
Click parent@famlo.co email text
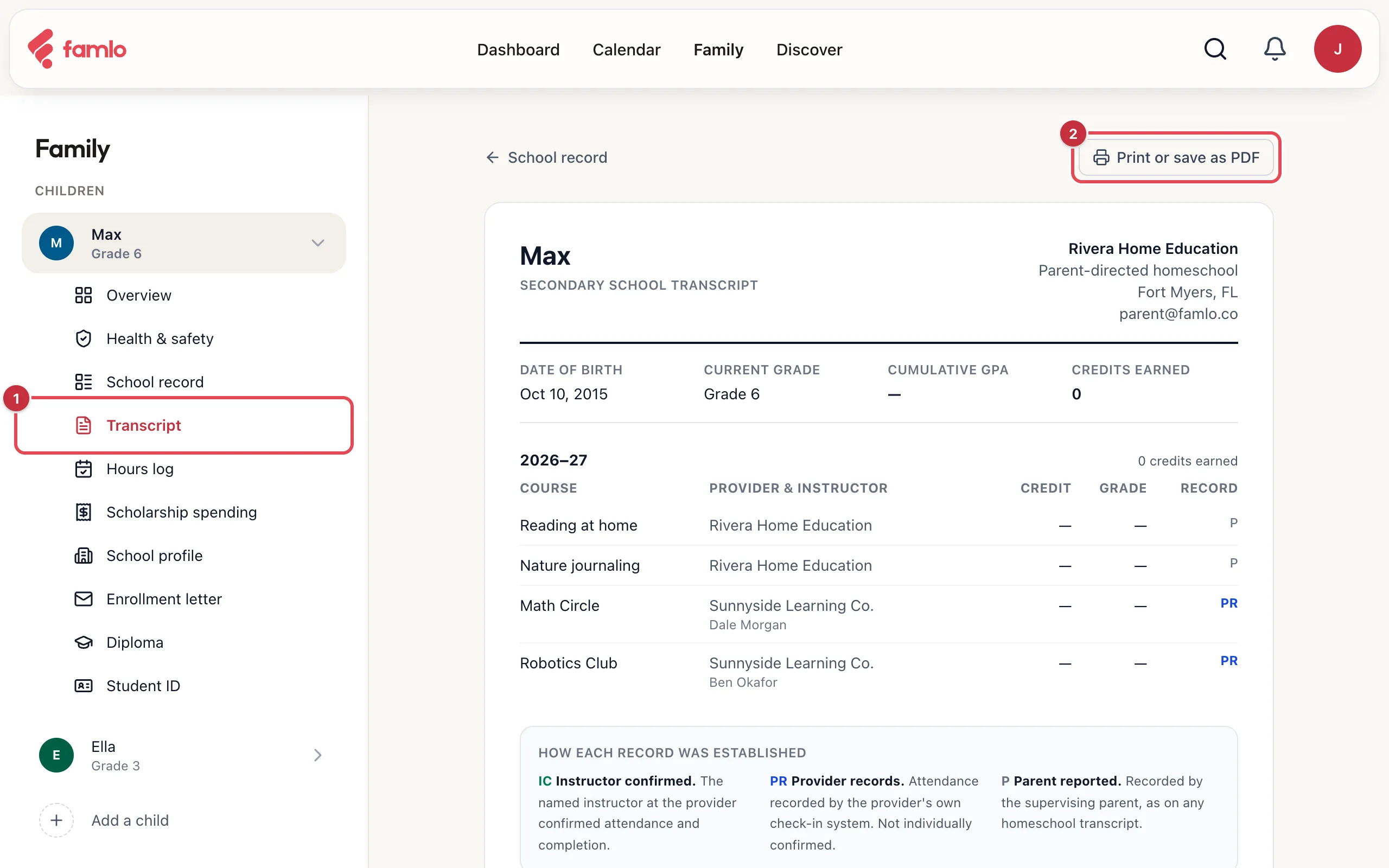(1178, 314)
